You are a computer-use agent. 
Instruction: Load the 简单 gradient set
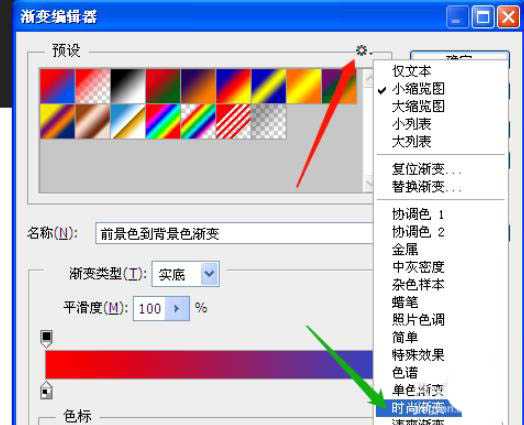(x=405, y=337)
